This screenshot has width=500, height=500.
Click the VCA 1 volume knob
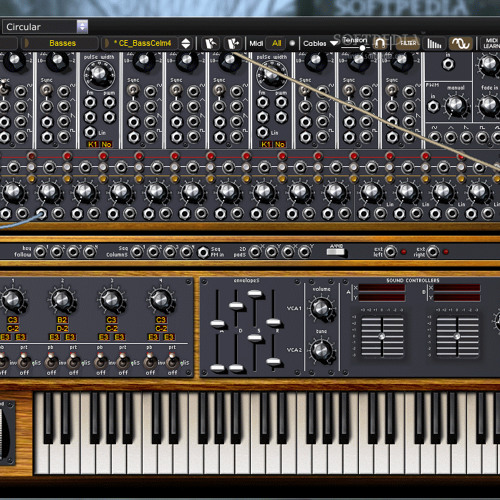(x=321, y=308)
